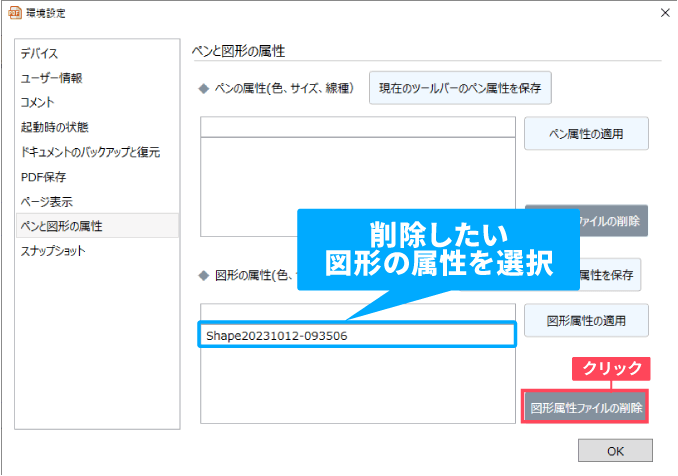
Task: Go to 起動時の状態 settings
Action: [x=55, y=127]
